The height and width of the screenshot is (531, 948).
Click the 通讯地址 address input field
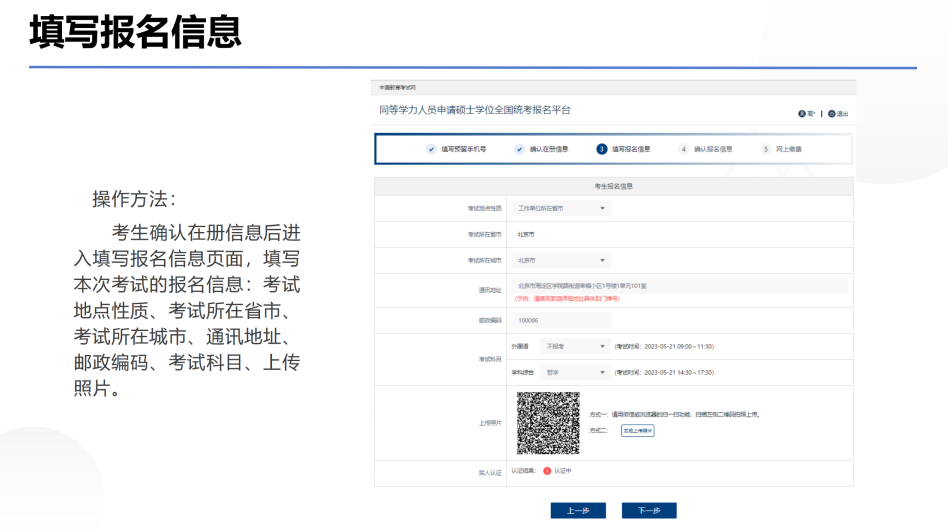pos(680,286)
